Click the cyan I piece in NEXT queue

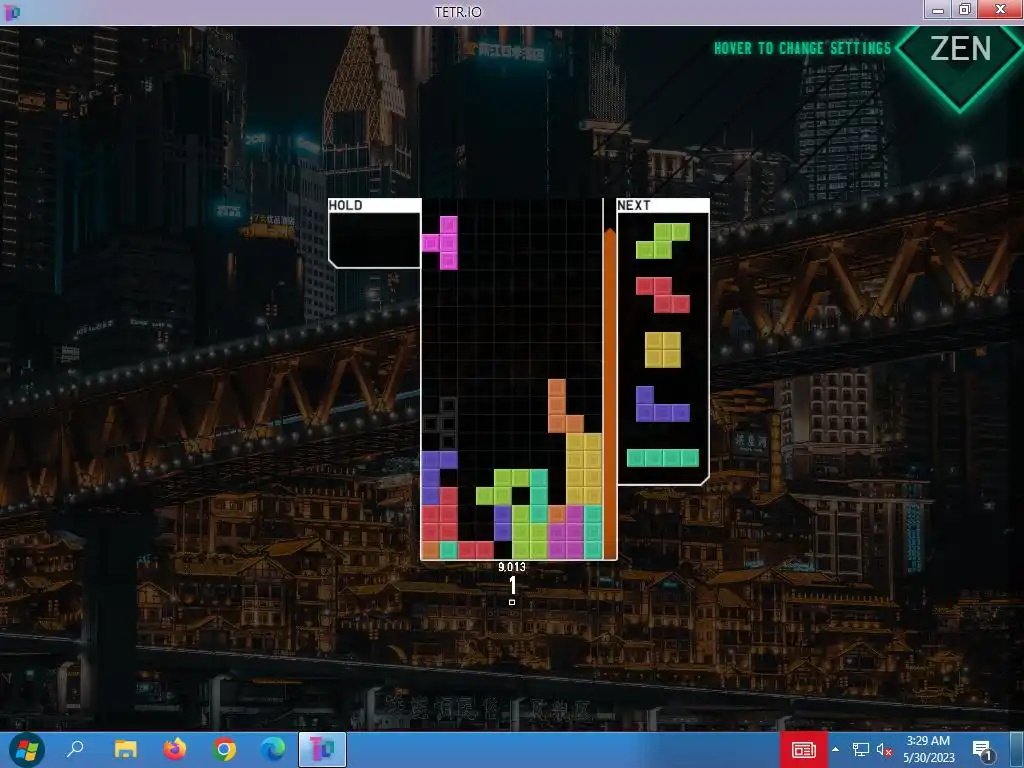pyautogui.click(x=663, y=458)
